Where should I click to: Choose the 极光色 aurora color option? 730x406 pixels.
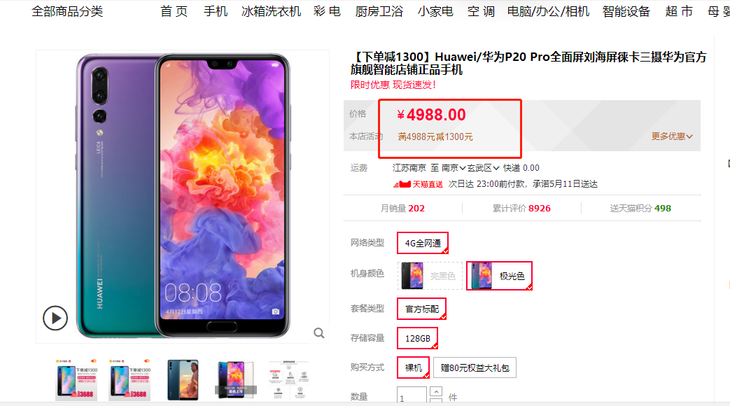pyautogui.click(x=499, y=276)
